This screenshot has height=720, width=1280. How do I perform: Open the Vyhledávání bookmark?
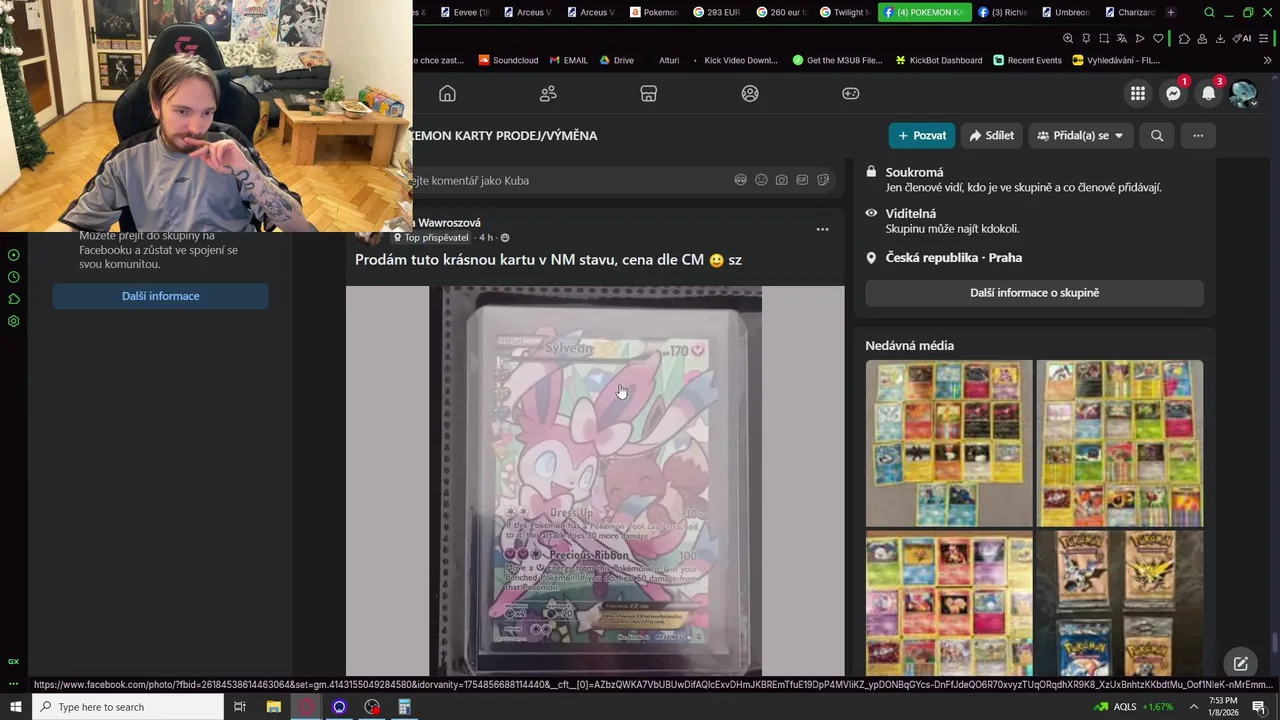point(1116,60)
